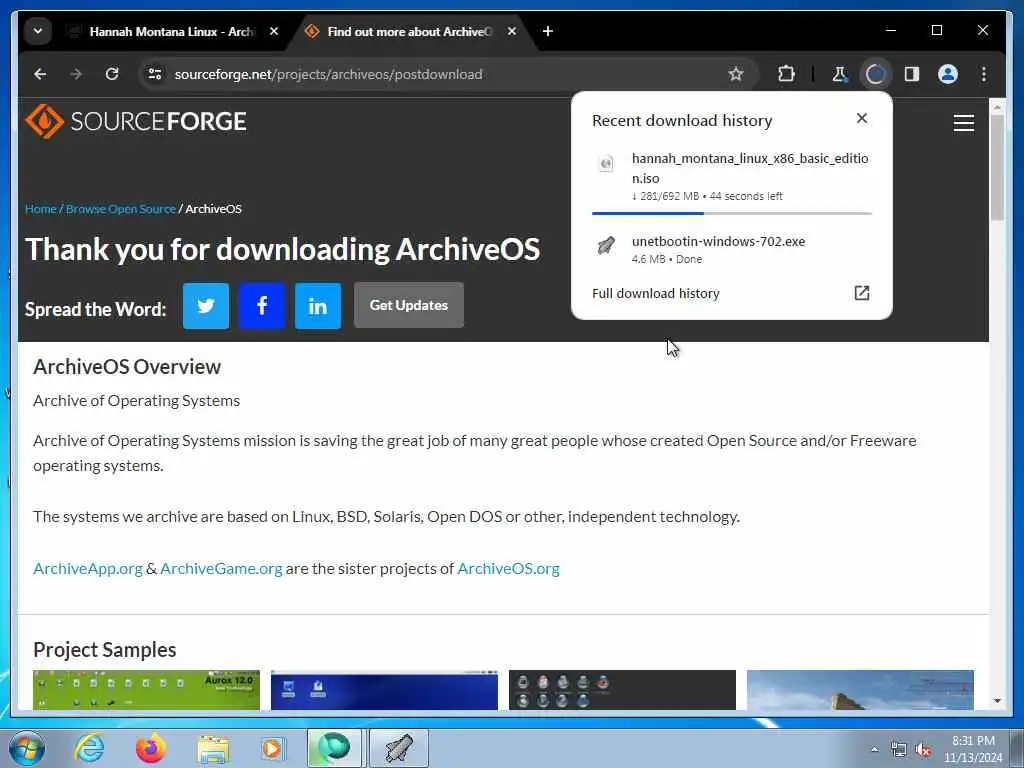The width and height of the screenshot is (1024, 768).
Task: Switch to the UNetbootin rocket taskbar app
Action: click(399, 748)
